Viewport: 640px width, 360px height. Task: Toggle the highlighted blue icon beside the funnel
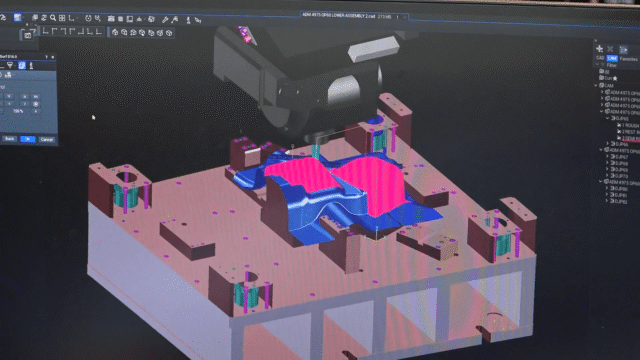click(x=22, y=65)
